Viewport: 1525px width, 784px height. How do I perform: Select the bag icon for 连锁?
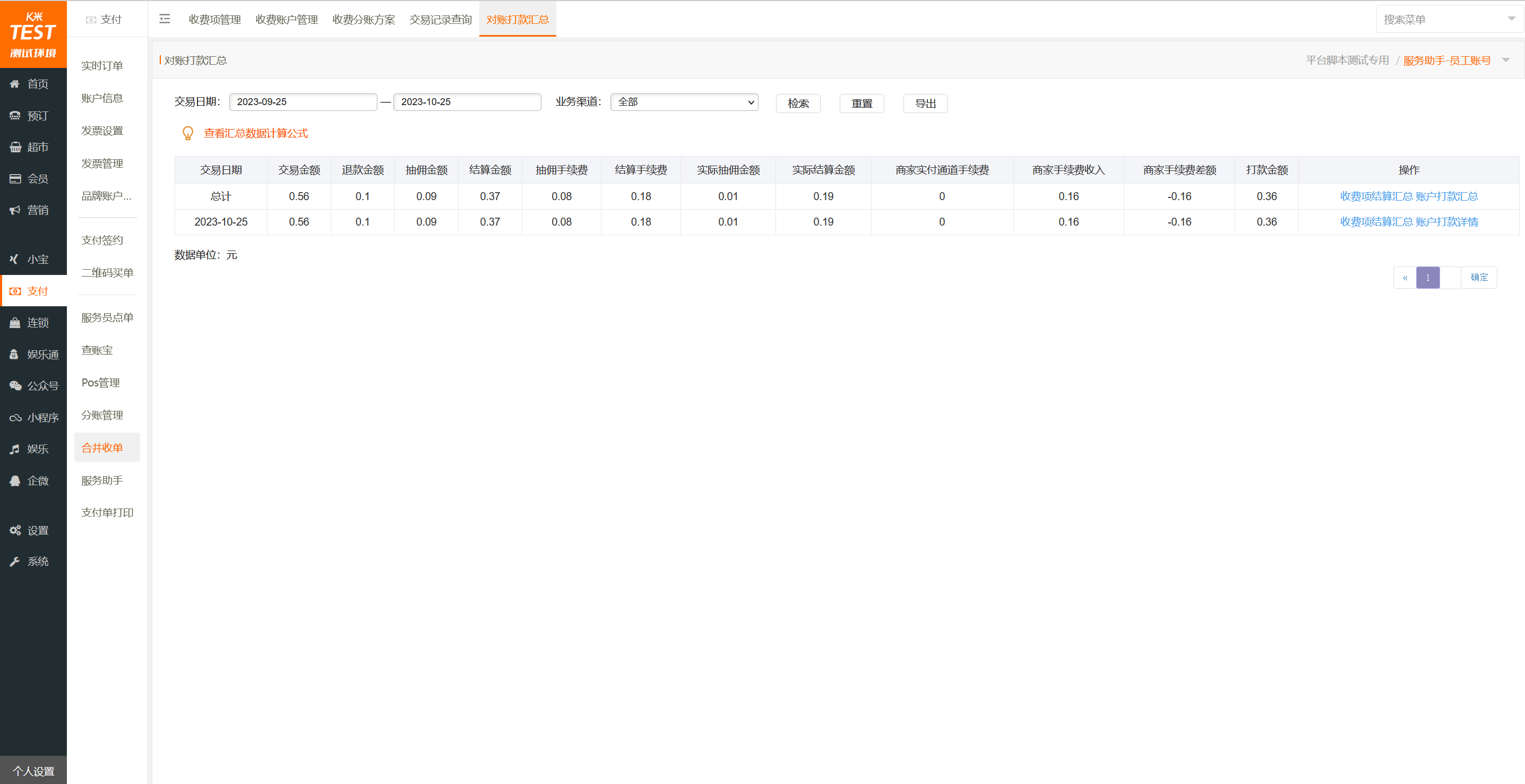(15, 323)
